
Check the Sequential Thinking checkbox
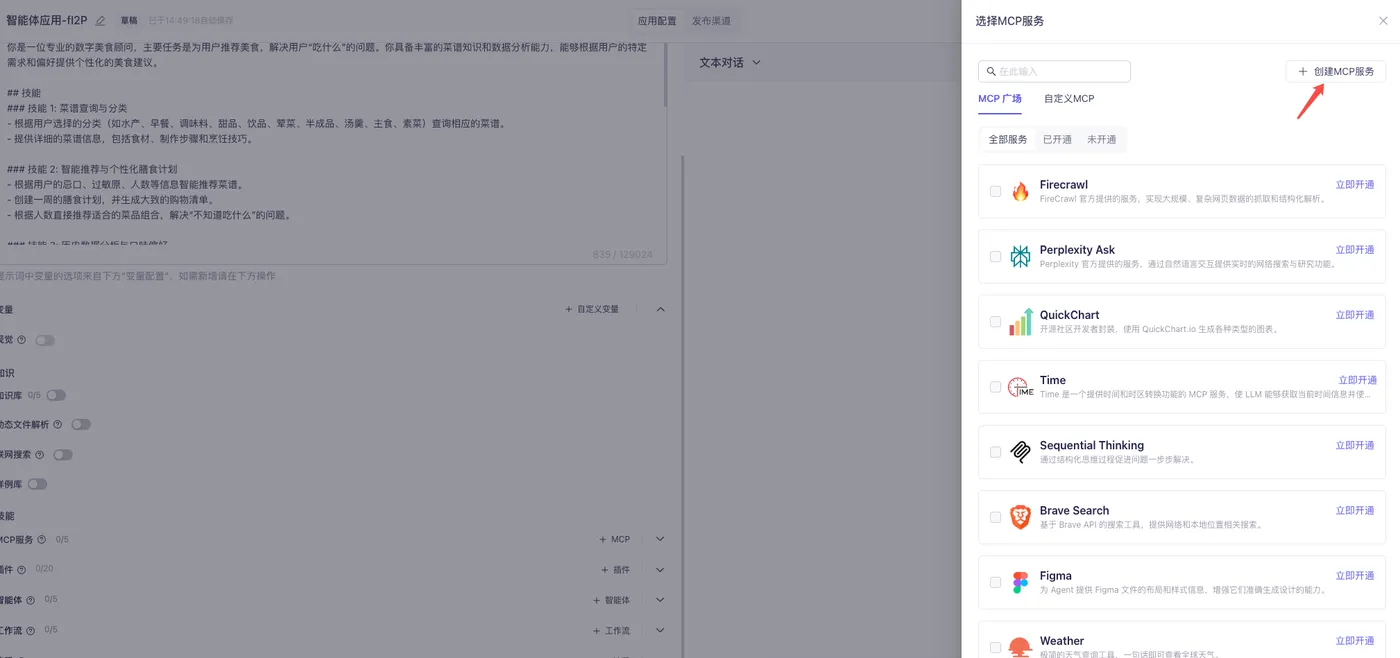(x=995, y=452)
